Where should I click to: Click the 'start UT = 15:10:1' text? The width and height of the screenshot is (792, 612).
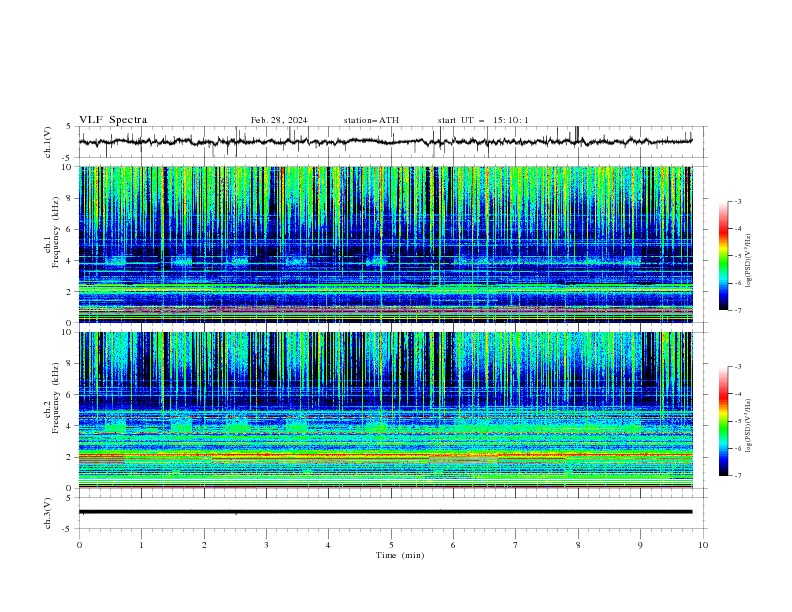[x=483, y=120]
